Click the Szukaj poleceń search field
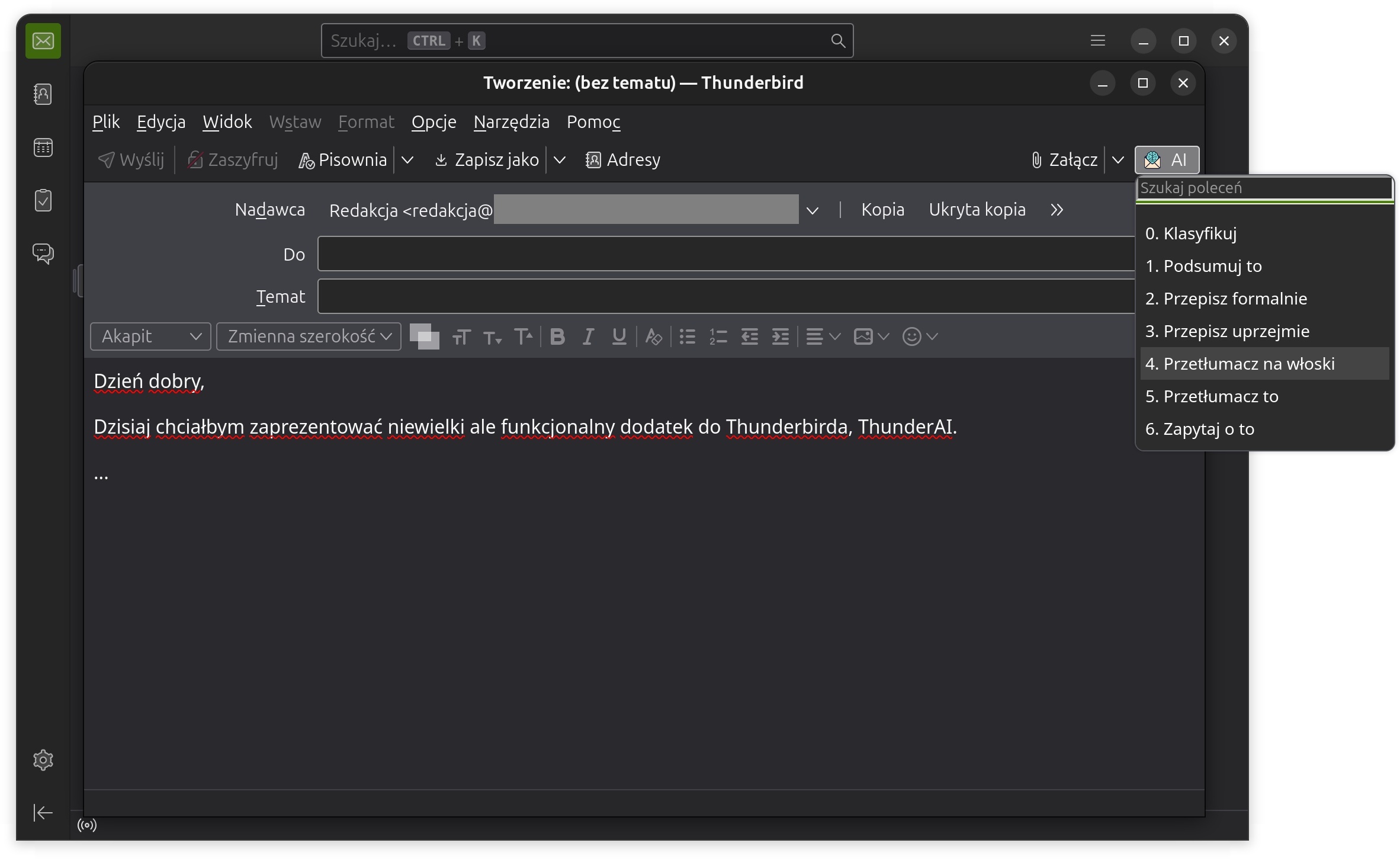 pyautogui.click(x=1264, y=188)
